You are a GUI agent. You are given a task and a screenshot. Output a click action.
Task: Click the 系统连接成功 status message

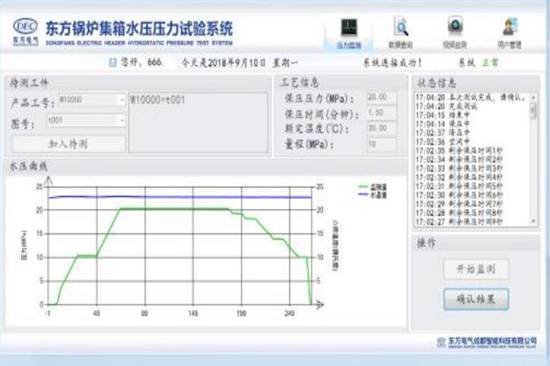393,63
